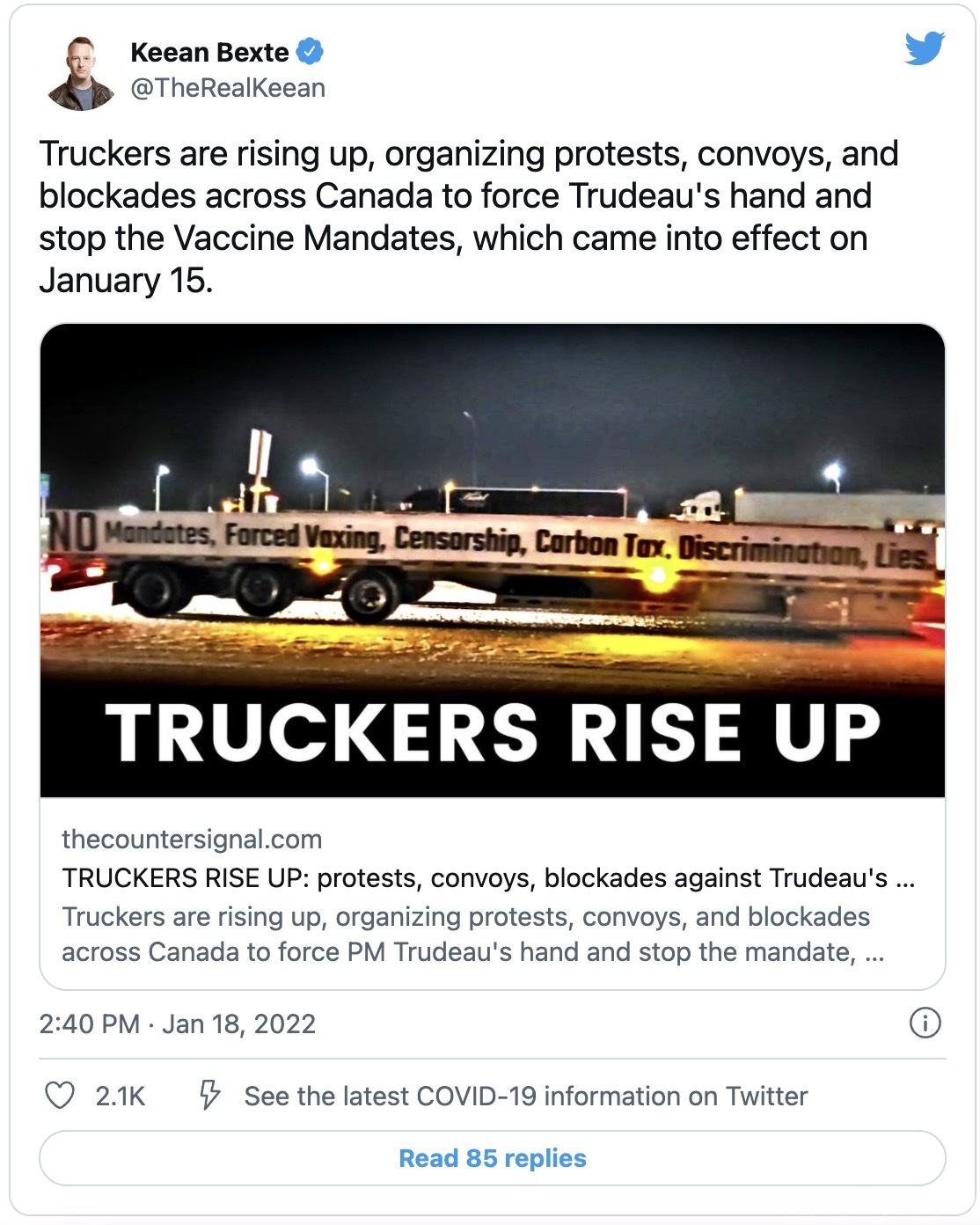Open the @TheRealKeean handle link
This screenshot has height=1225, width=980.
click(228, 88)
